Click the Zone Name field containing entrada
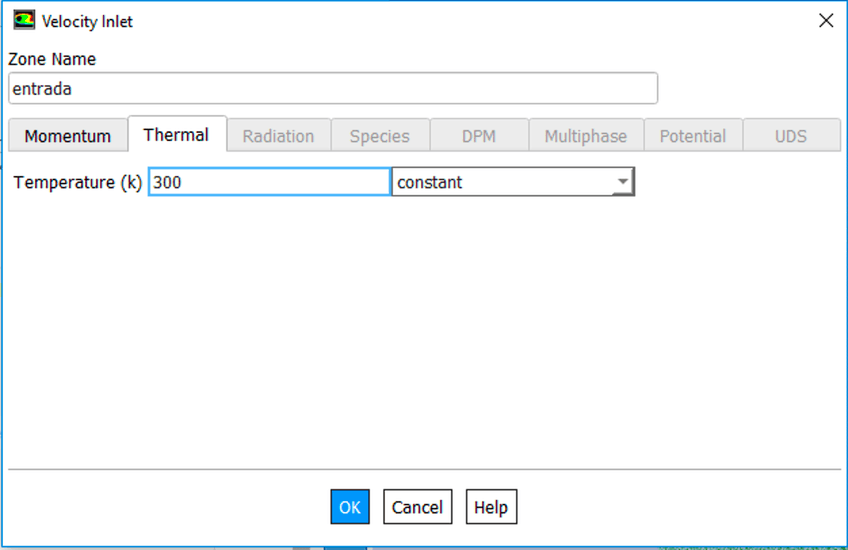Image resolution: width=848 pixels, height=550 pixels. (x=332, y=88)
